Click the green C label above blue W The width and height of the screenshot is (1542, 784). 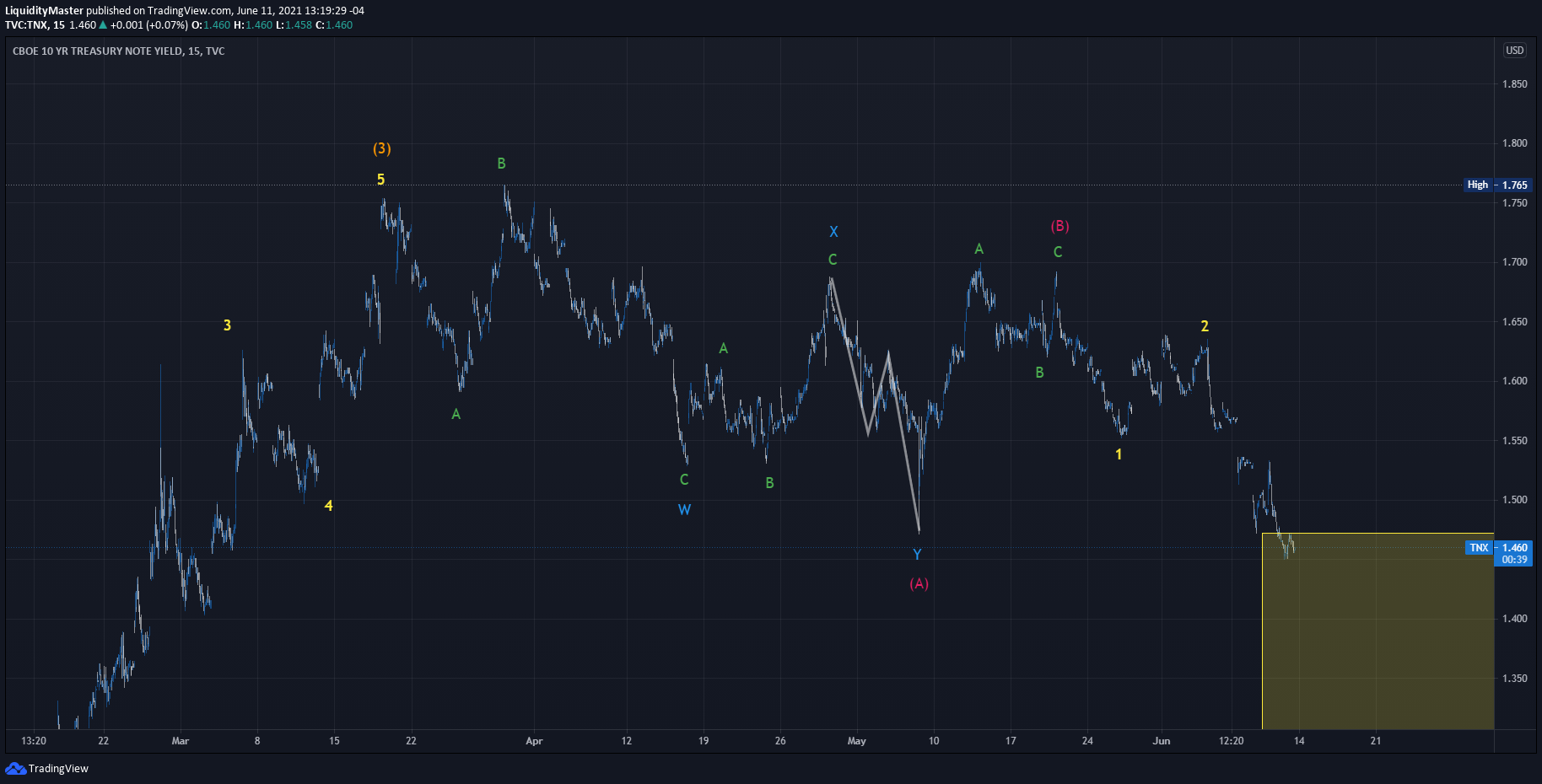[x=684, y=480]
